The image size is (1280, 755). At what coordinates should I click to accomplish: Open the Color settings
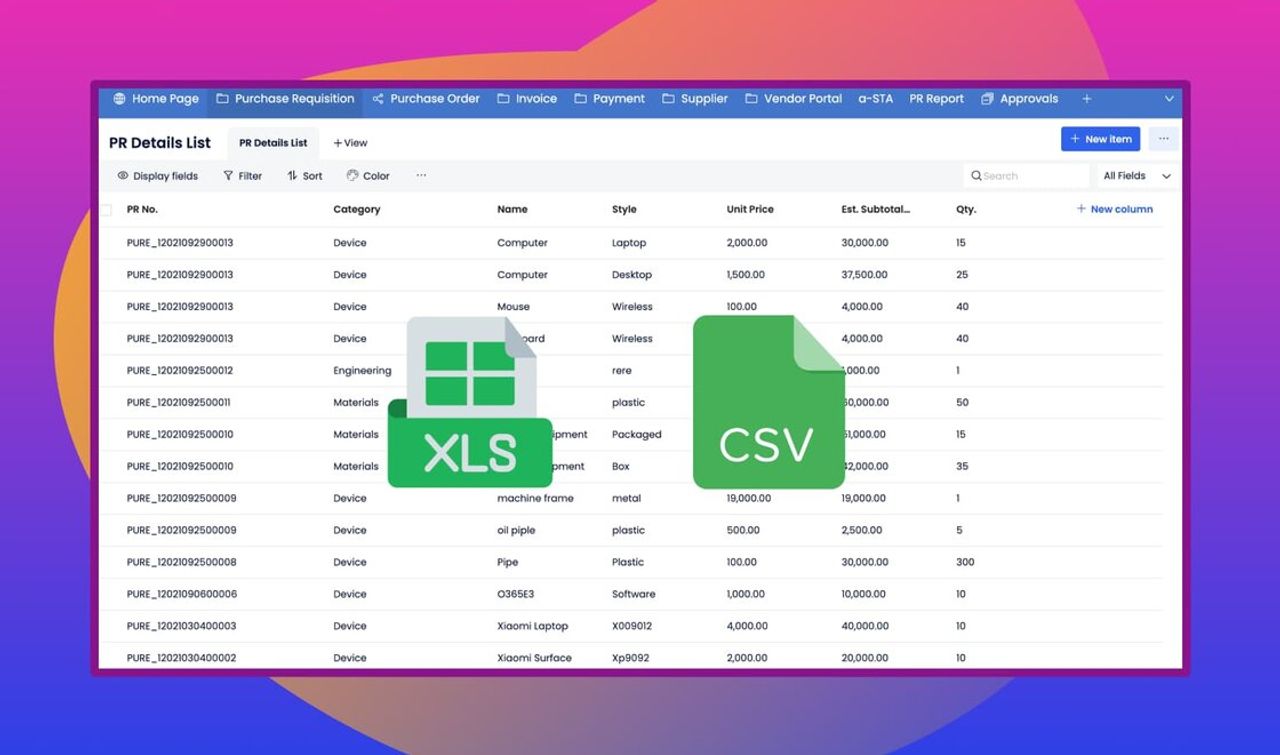pyautogui.click(x=368, y=176)
